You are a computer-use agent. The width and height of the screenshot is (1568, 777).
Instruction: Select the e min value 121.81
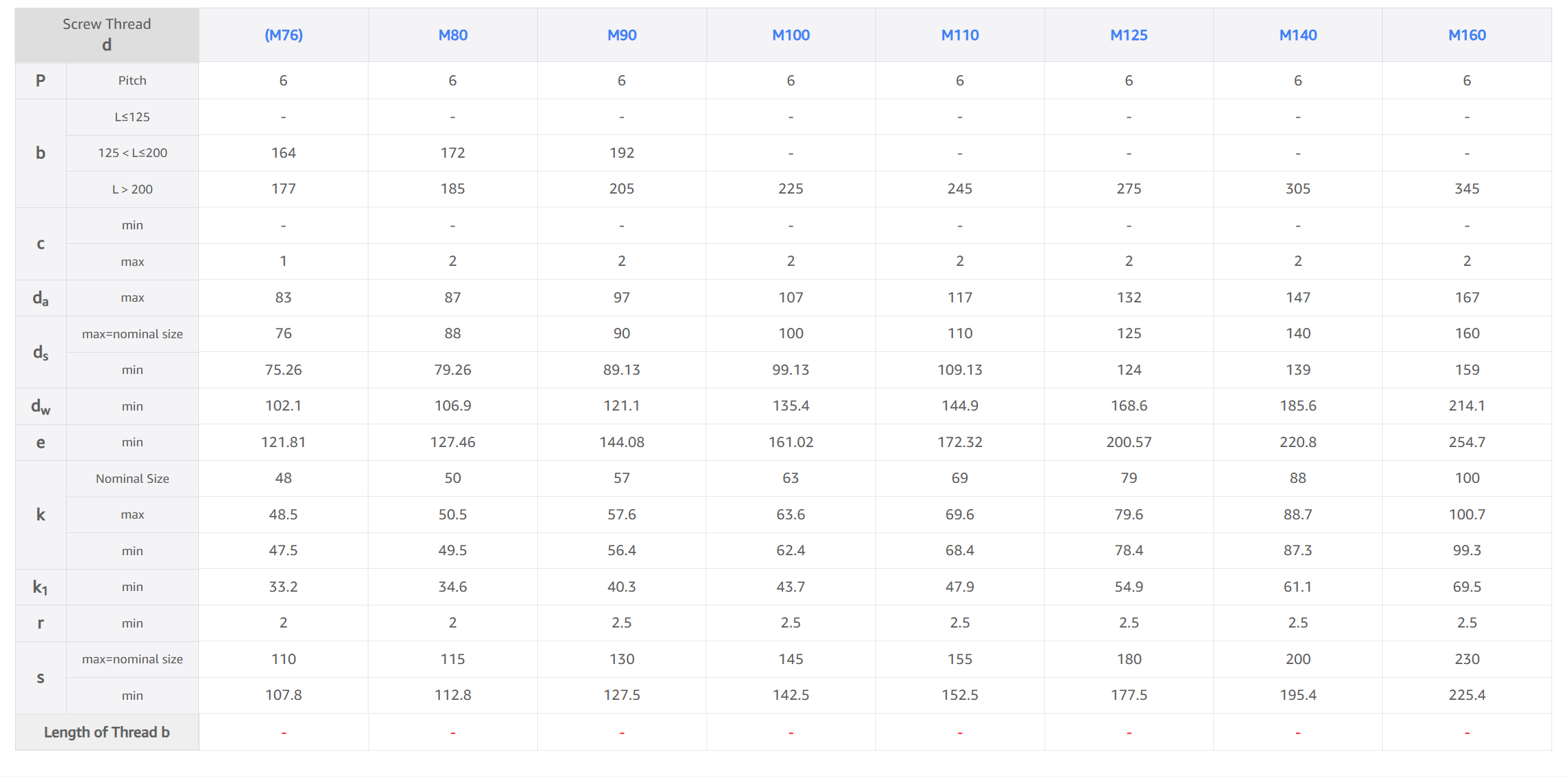point(284,442)
